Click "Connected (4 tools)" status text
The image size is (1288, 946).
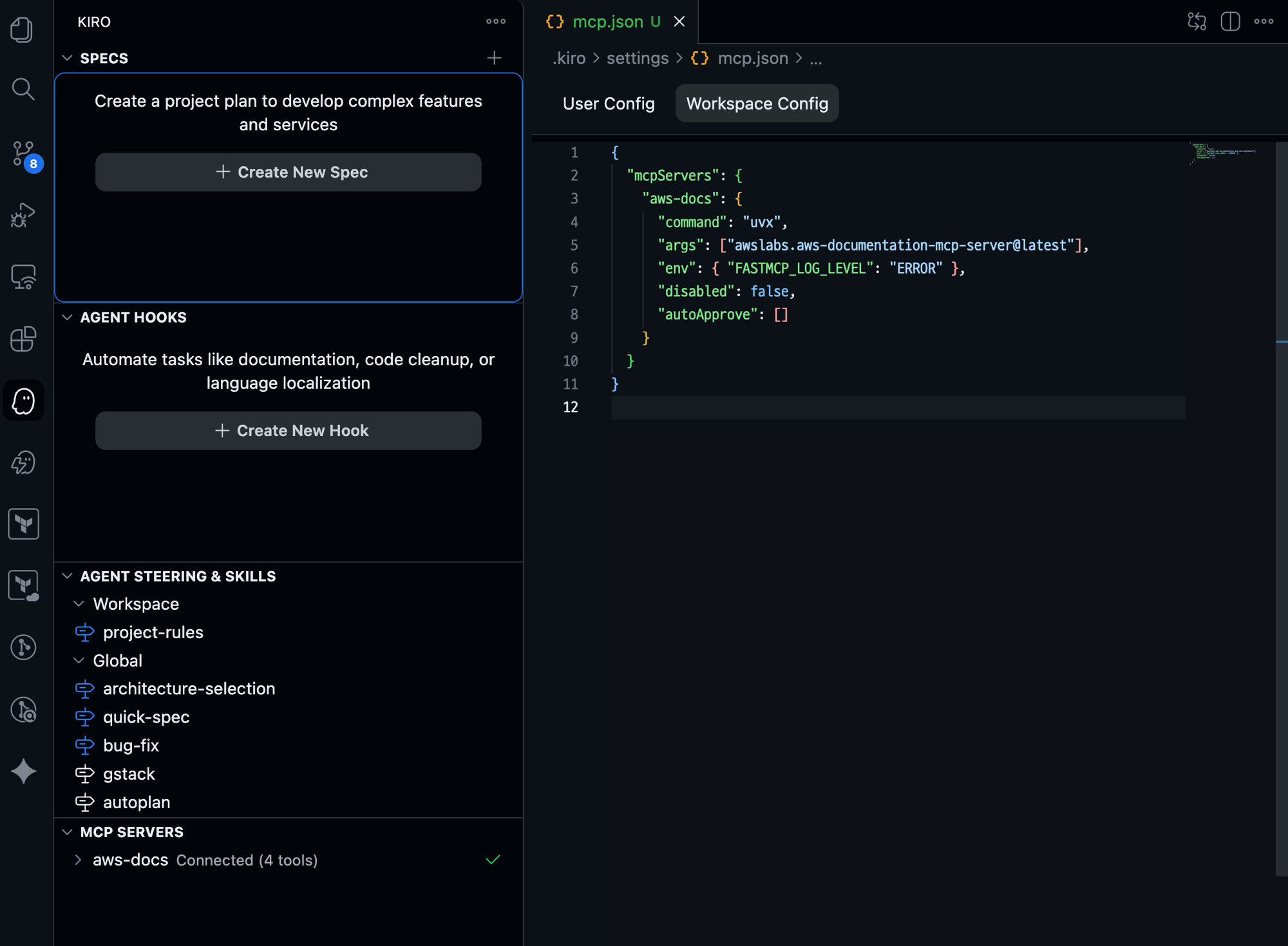tap(247, 860)
